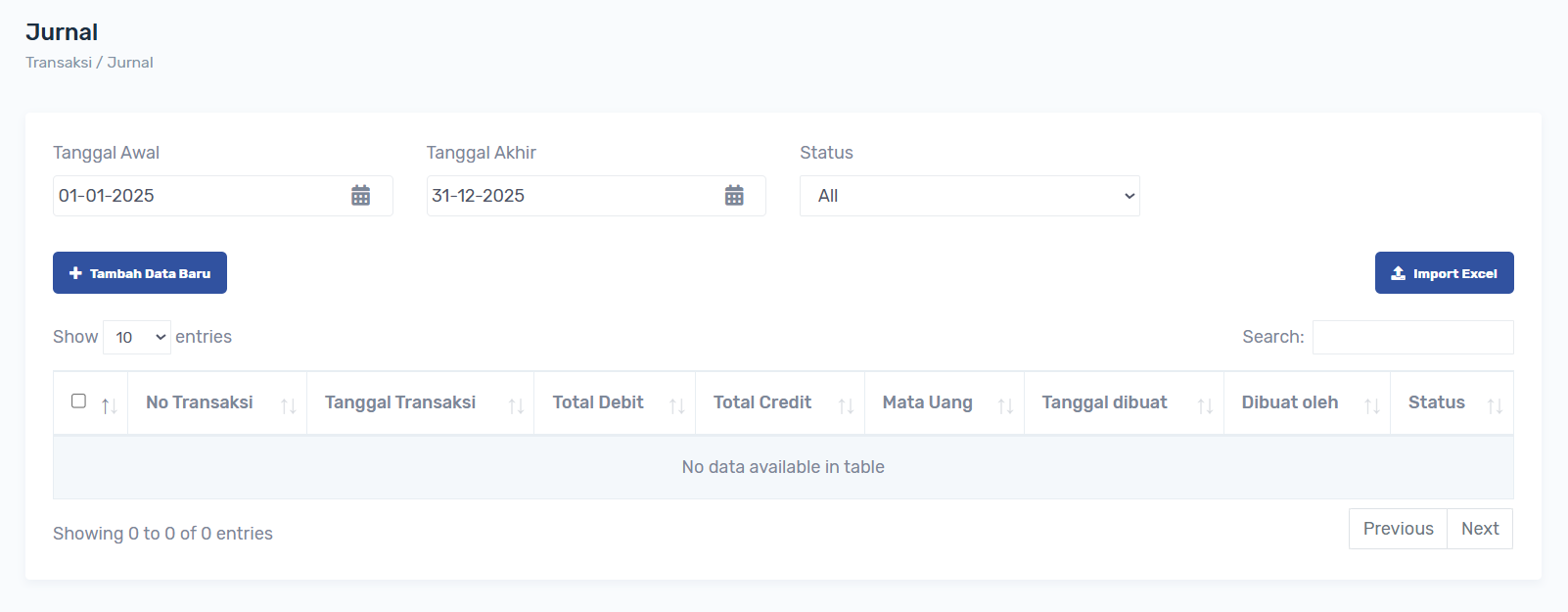Sort table by Mata Uang arrows
The width and height of the screenshot is (1568, 612).
pos(1005,405)
